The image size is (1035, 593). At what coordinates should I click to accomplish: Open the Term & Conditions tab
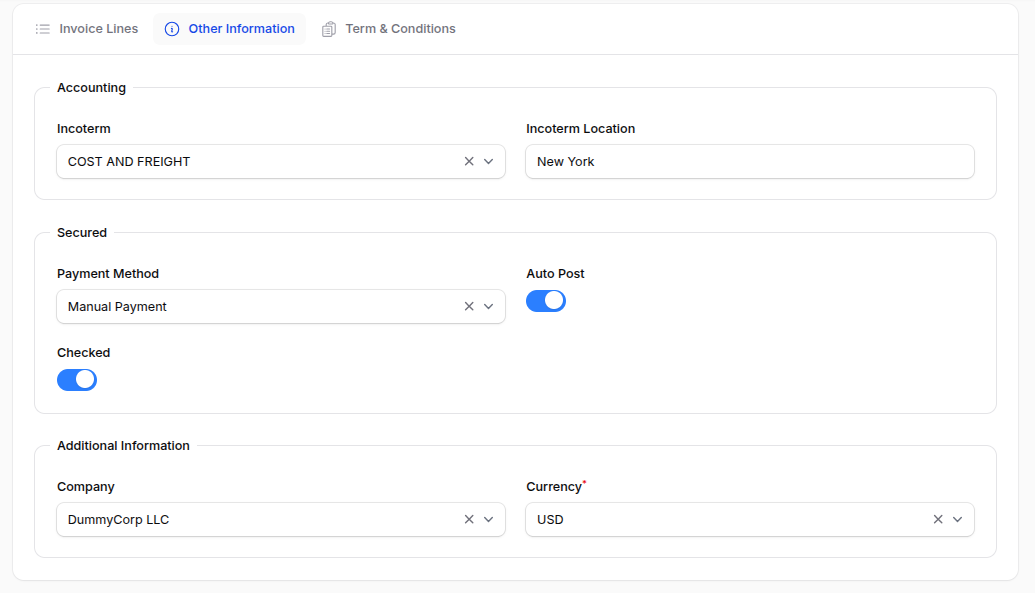point(400,29)
